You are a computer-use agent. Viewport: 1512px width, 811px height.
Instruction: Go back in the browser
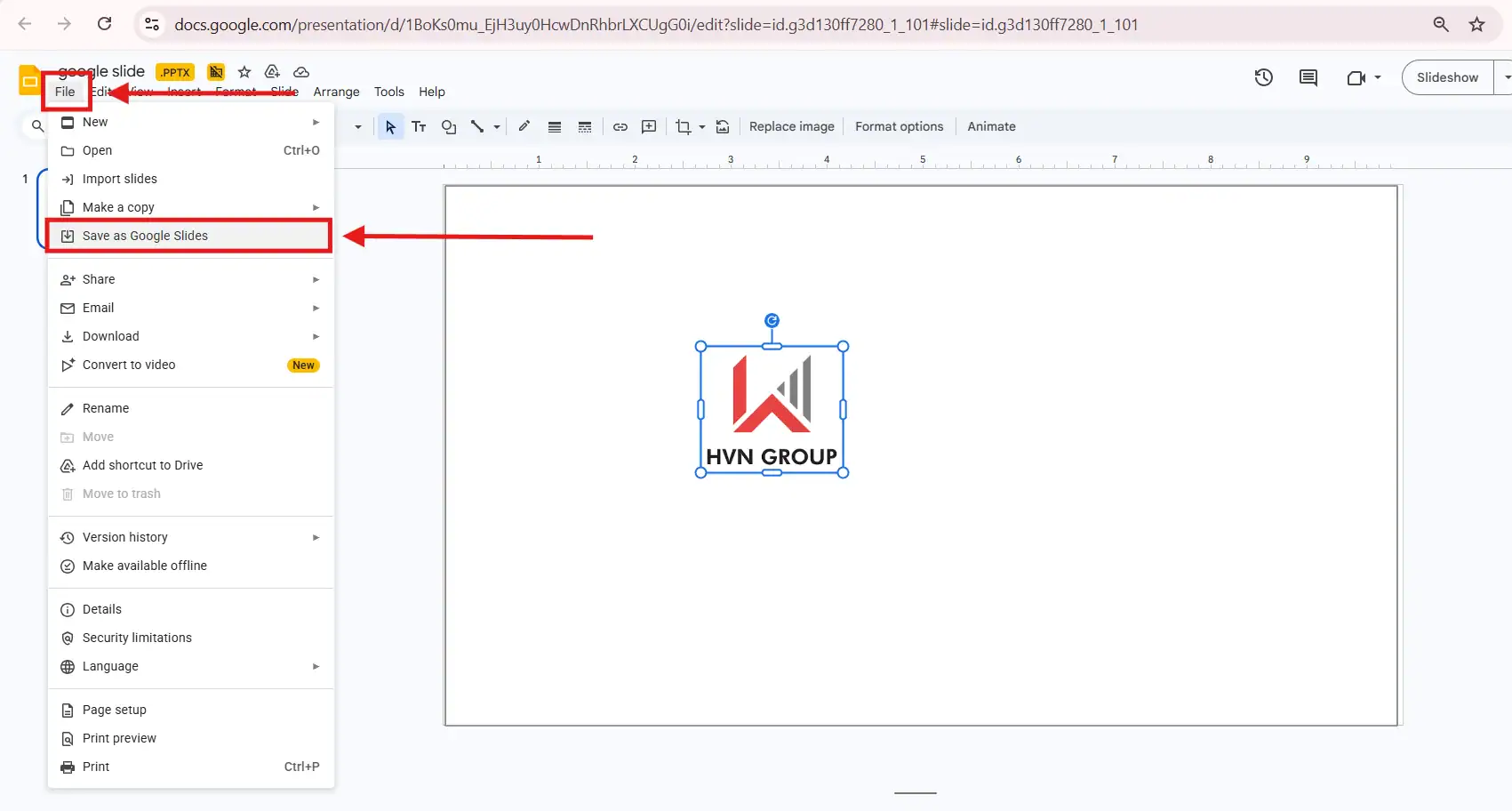pyautogui.click(x=25, y=24)
